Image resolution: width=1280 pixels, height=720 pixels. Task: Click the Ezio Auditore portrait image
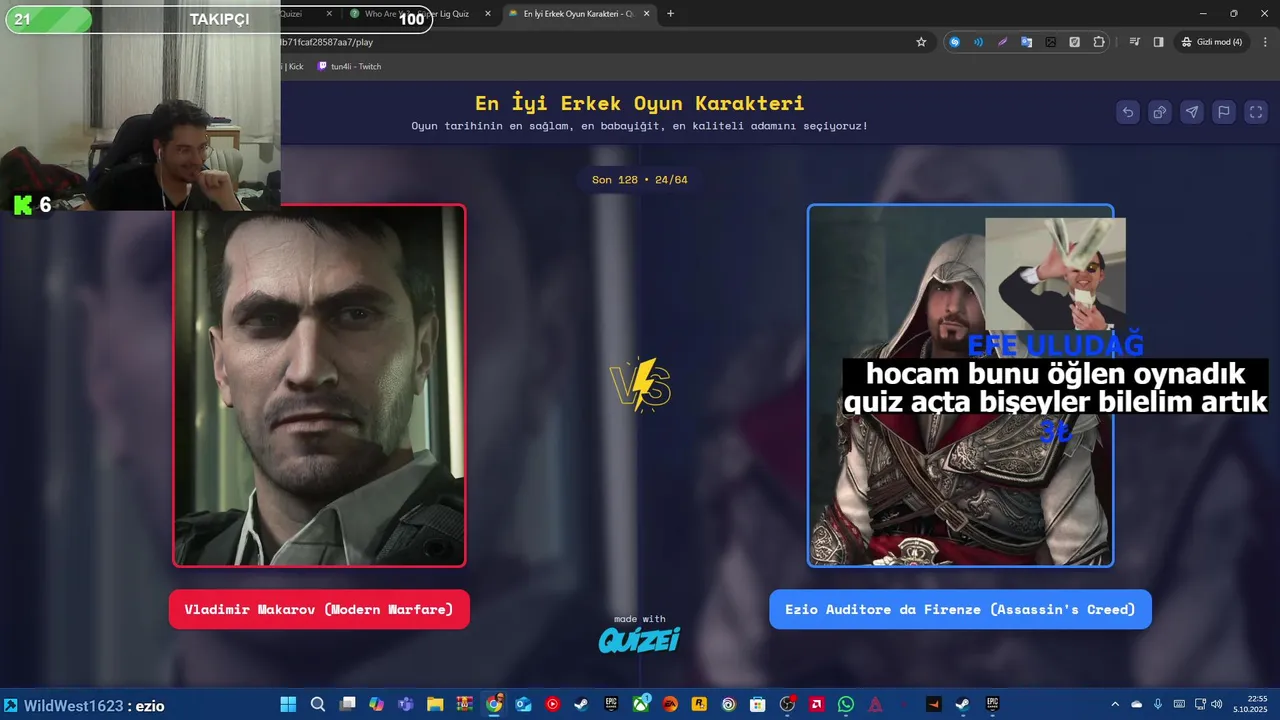click(x=960, y=386)
